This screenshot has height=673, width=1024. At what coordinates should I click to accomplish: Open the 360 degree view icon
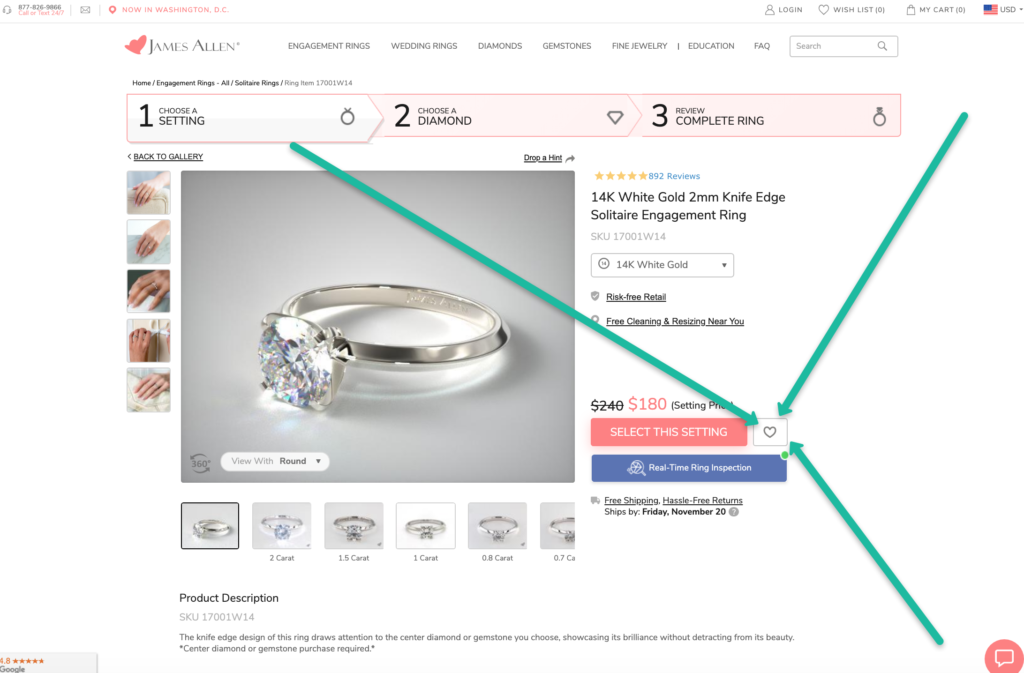coord(200,463)
